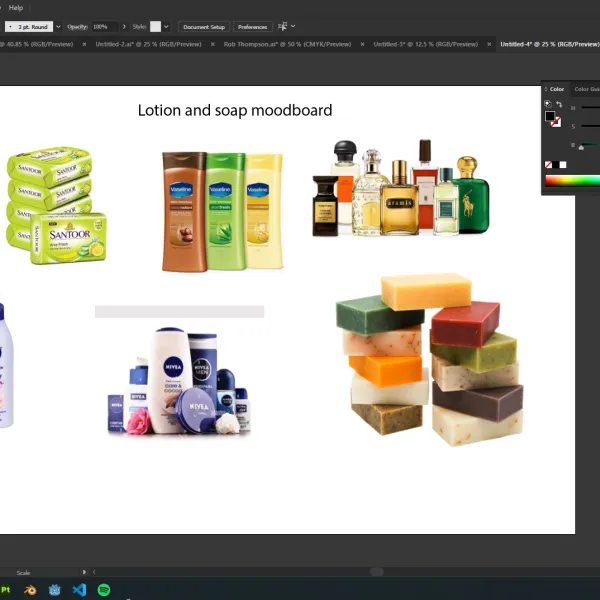This screenshot has width=600, height=600.
Task: Click the Style label in the control bar
Action: pos(139,27)
